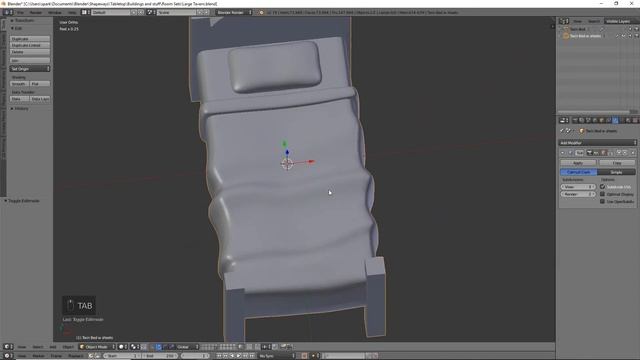Toggle render visibility of Twin Bed w sheets
640x360 pixels.
636,36
